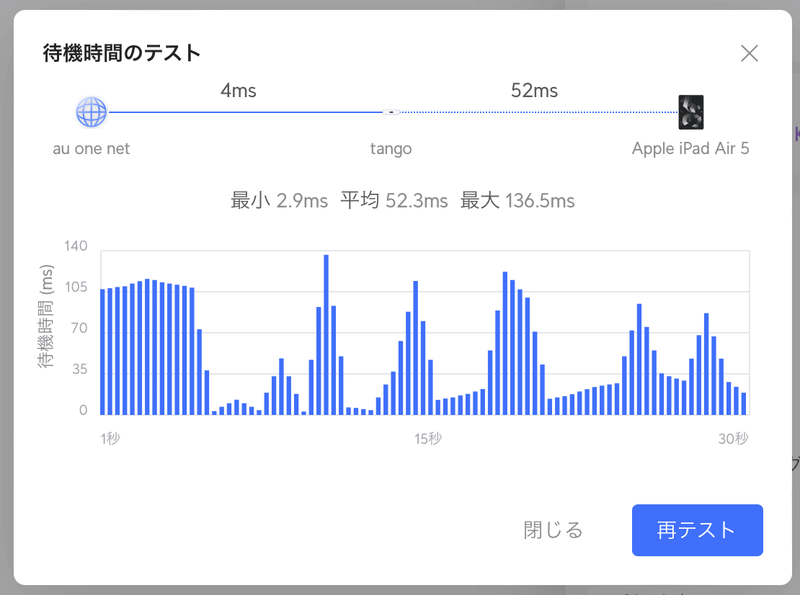
Task: Click the 1秒 x-axis label
Action: click(110, 438)
